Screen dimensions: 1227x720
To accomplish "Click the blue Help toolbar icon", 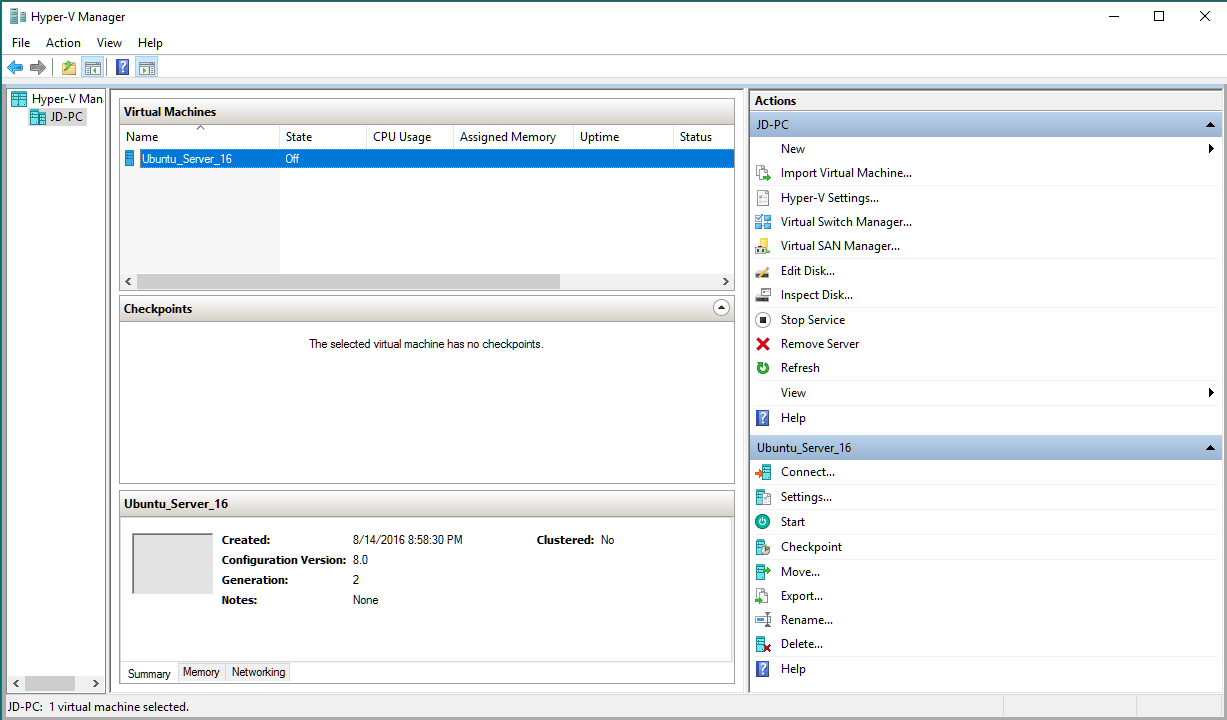I will pos(122,67).
